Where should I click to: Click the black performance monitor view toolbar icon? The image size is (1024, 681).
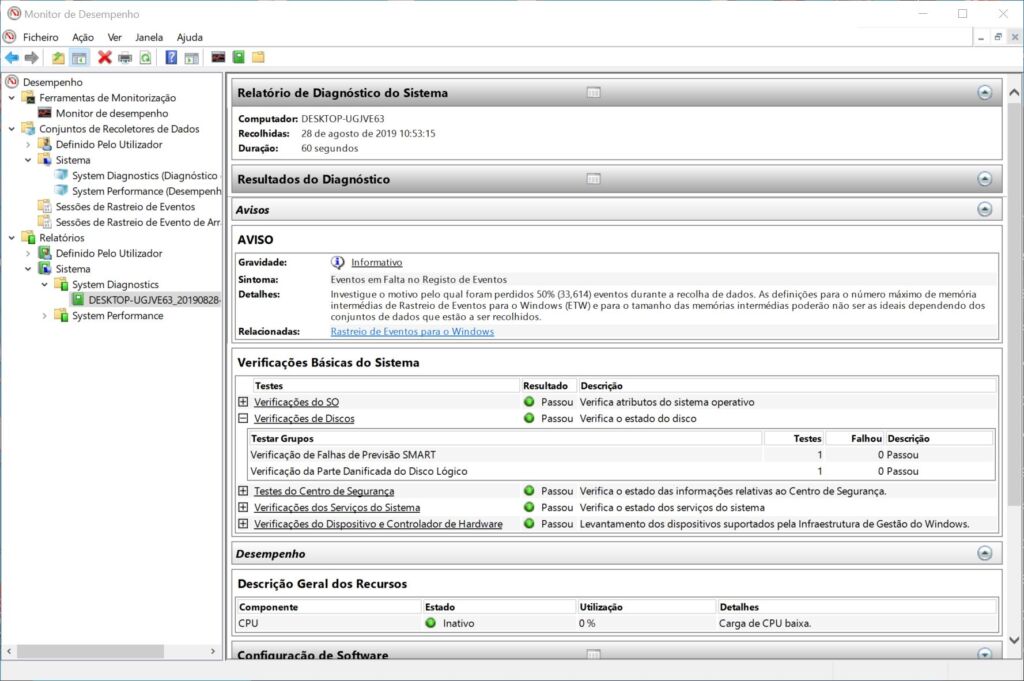pos(218,58)
